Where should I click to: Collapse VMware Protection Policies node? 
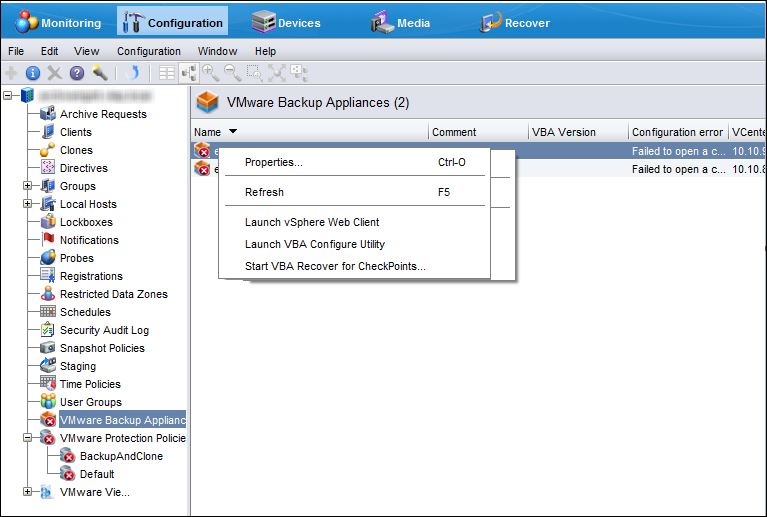(27, 438)
